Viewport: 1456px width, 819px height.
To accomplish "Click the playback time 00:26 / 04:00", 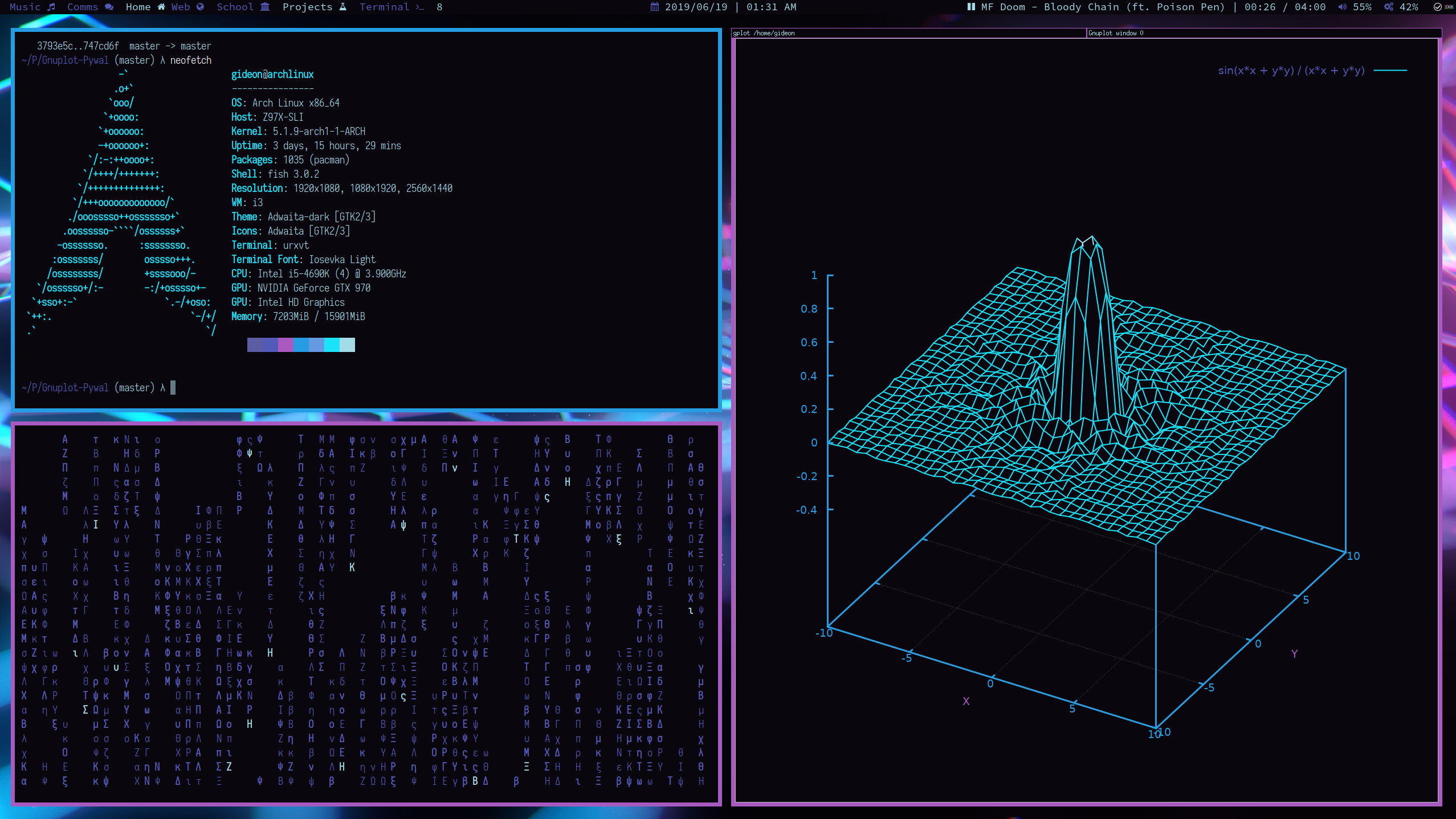I will (1284, 7).
